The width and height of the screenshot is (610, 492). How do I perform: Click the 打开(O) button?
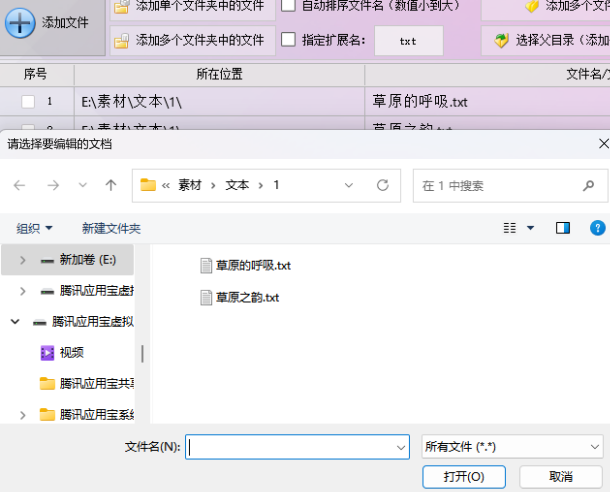click(x=464, y=476)
